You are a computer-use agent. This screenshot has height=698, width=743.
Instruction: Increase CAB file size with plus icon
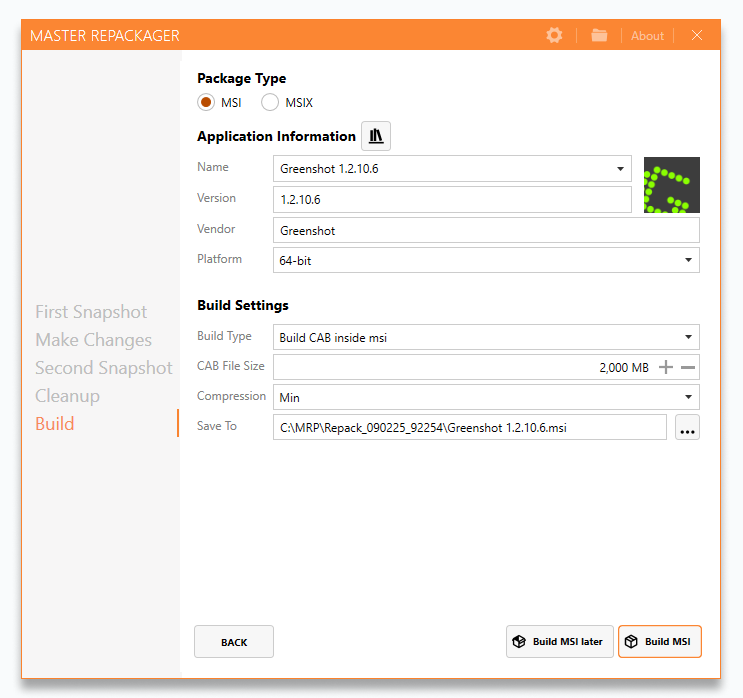click(x=666, y=367)
